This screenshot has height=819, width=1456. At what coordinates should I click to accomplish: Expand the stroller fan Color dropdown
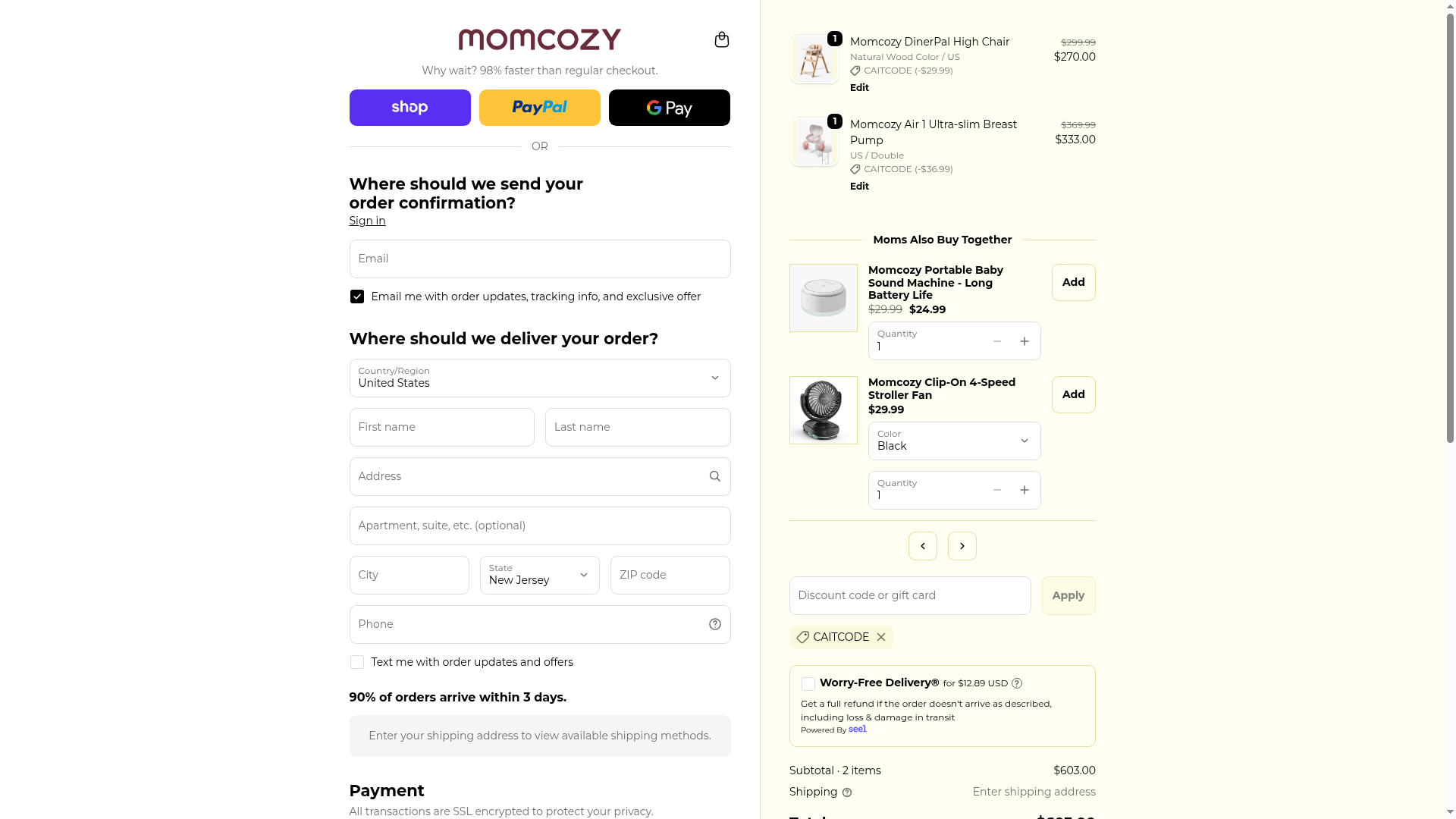(x=954, y=441)
